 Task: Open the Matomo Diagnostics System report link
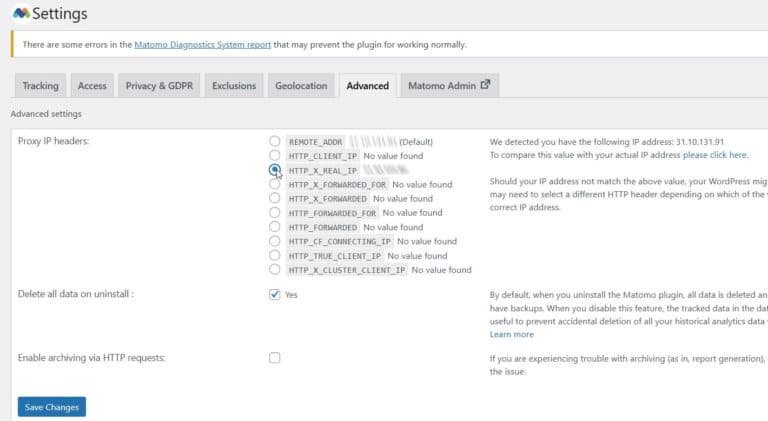pos(202,45)
